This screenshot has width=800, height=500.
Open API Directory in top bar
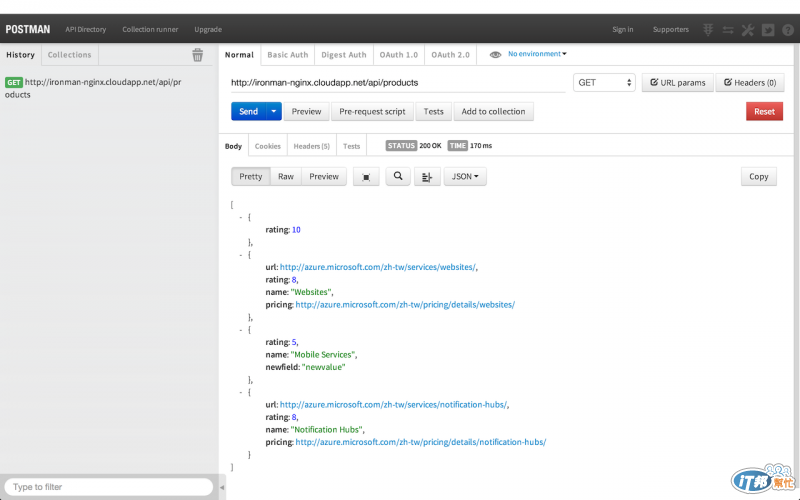click(x=86, y=30)
